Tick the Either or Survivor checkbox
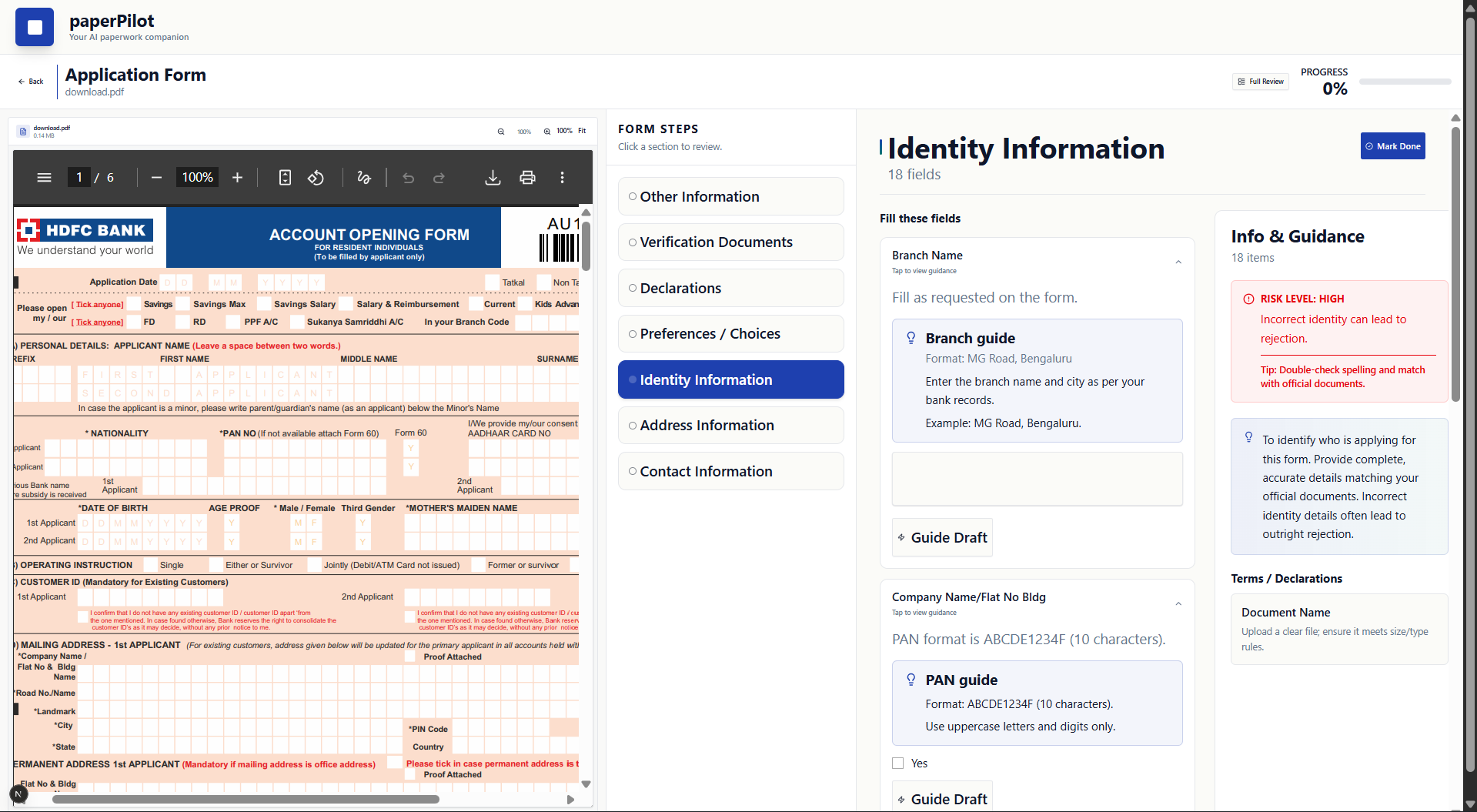The width and height of the screenshot is (1477, 812). click(x=216, y=565)
